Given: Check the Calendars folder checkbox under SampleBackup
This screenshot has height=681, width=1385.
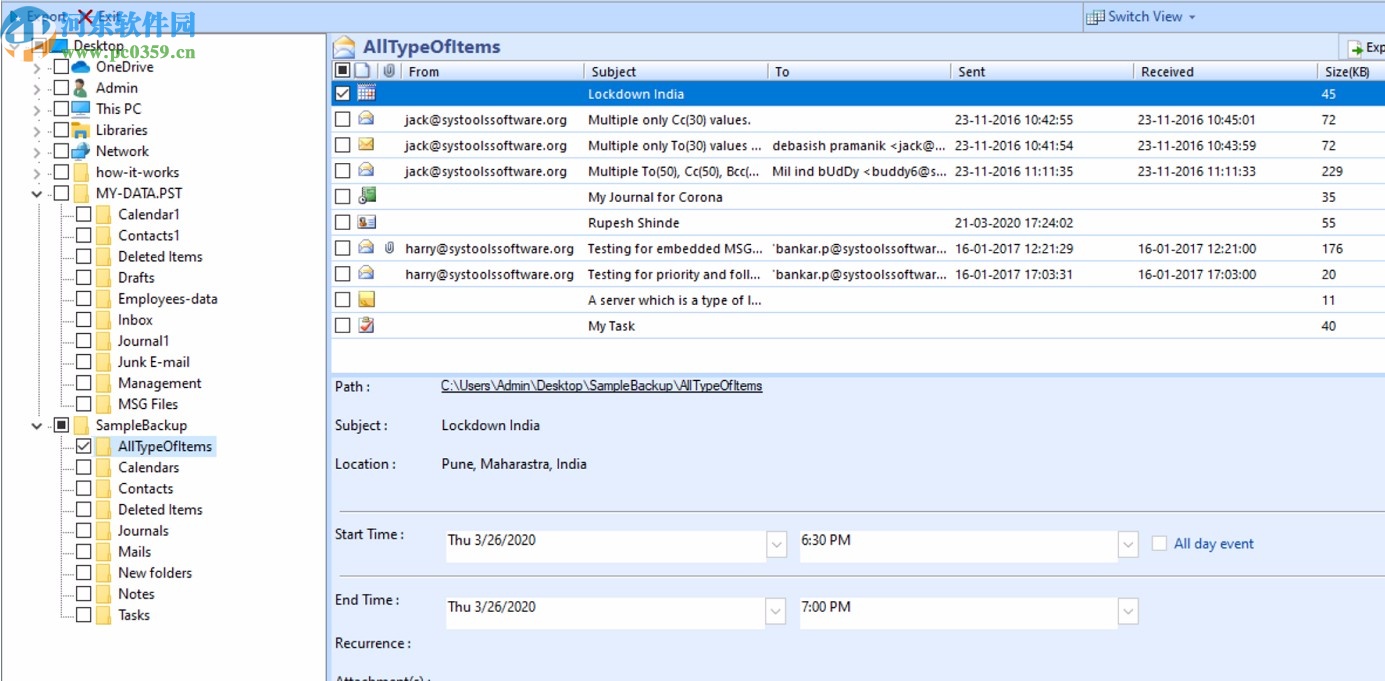Looking at the screenshot, I should pos(84,467).
